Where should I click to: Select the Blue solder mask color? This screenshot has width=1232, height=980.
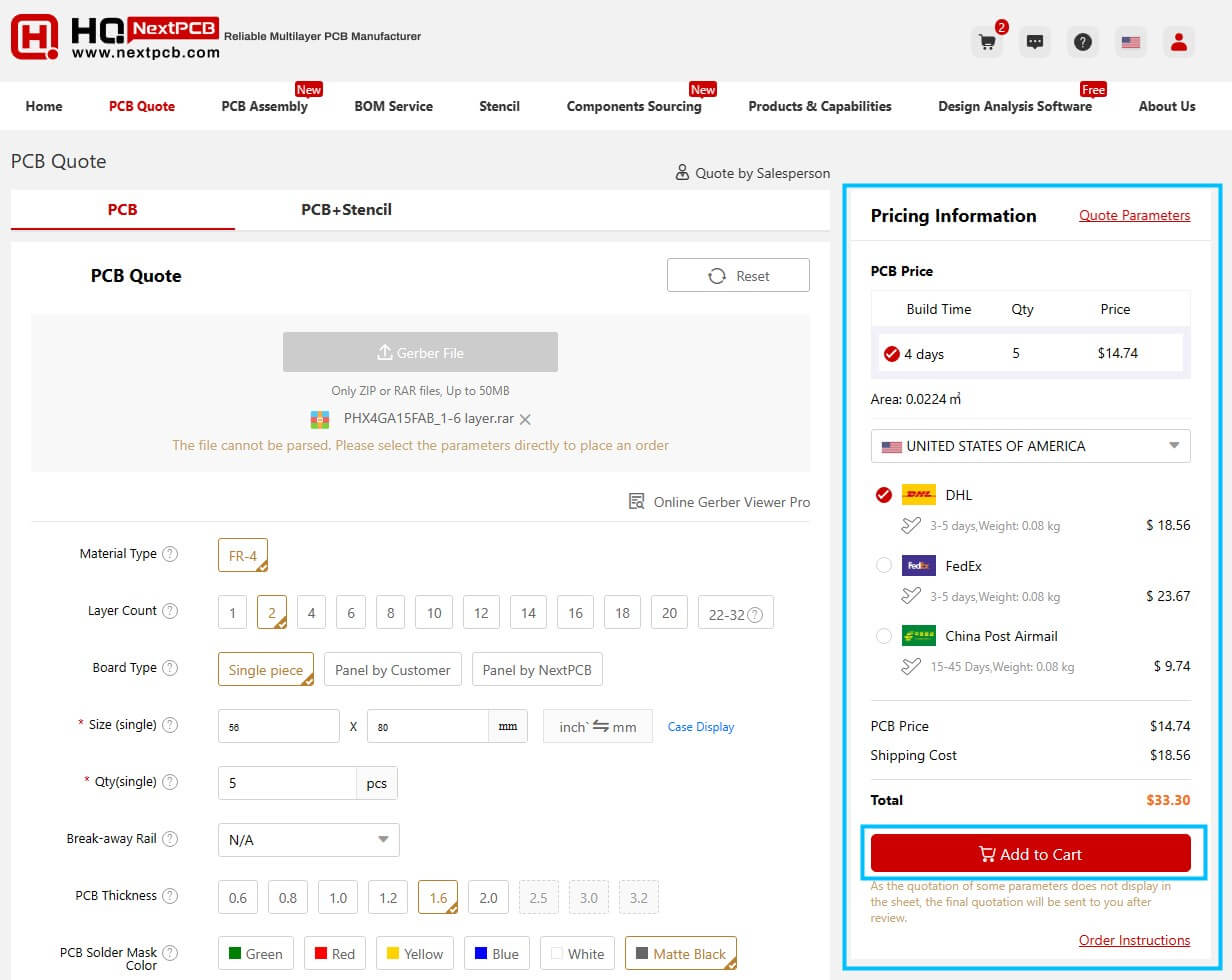point(496,954)
